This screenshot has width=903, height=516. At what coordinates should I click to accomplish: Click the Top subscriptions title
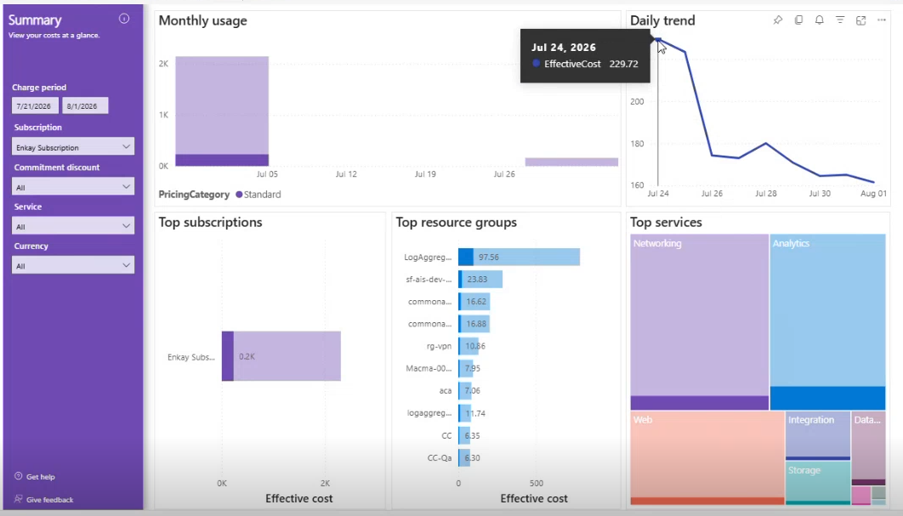210,222
